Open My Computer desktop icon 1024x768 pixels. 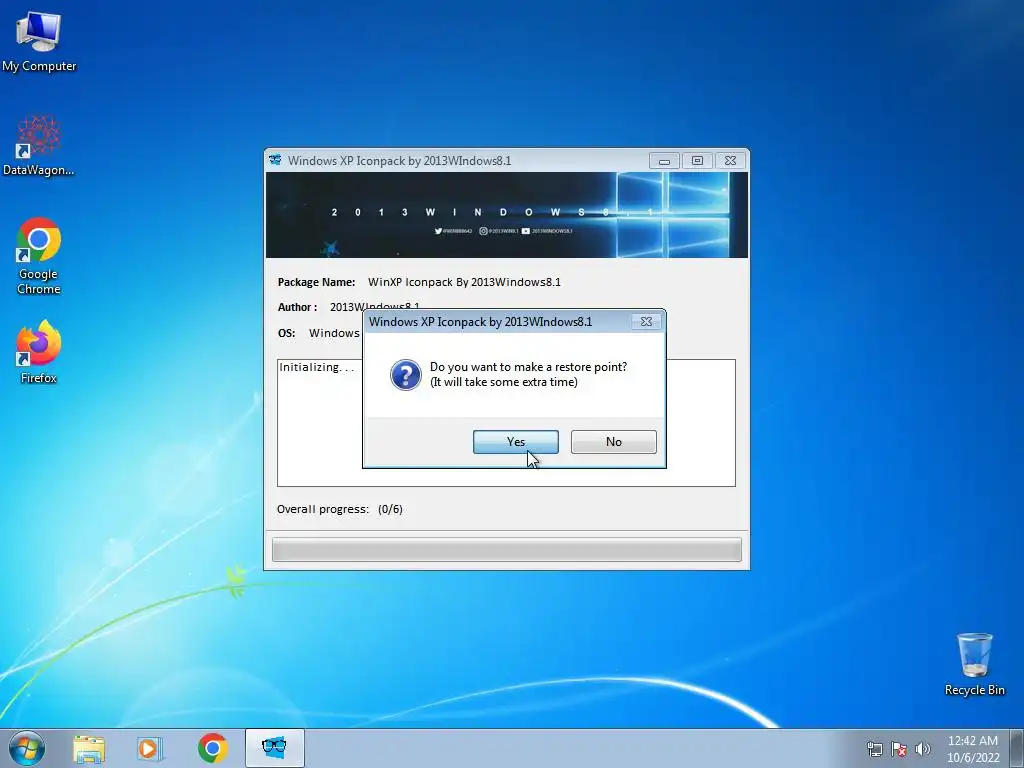tap(39, 40)
